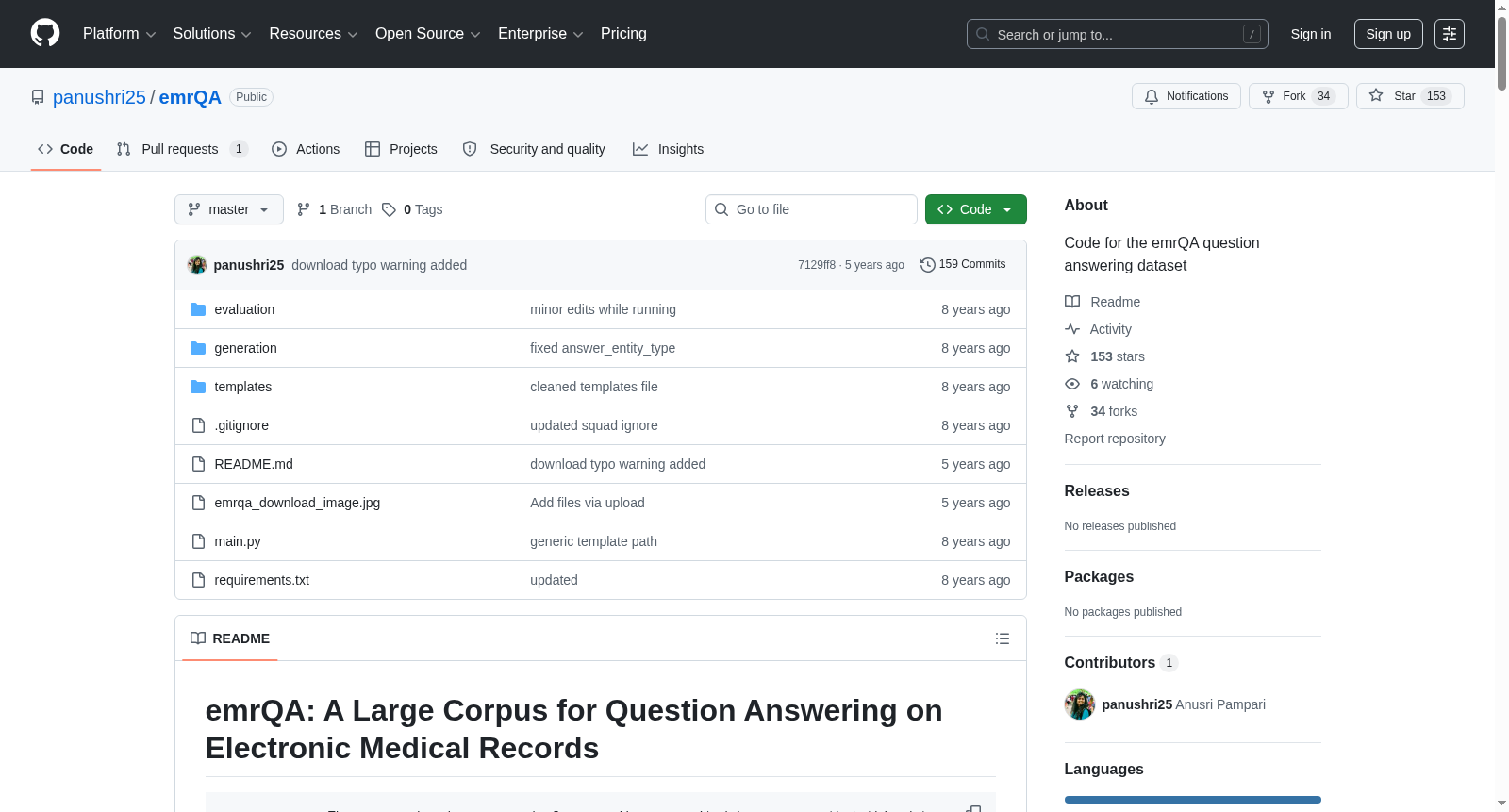Open the emrQA repository link
The image size is (1509, 812).
point(191,97)
